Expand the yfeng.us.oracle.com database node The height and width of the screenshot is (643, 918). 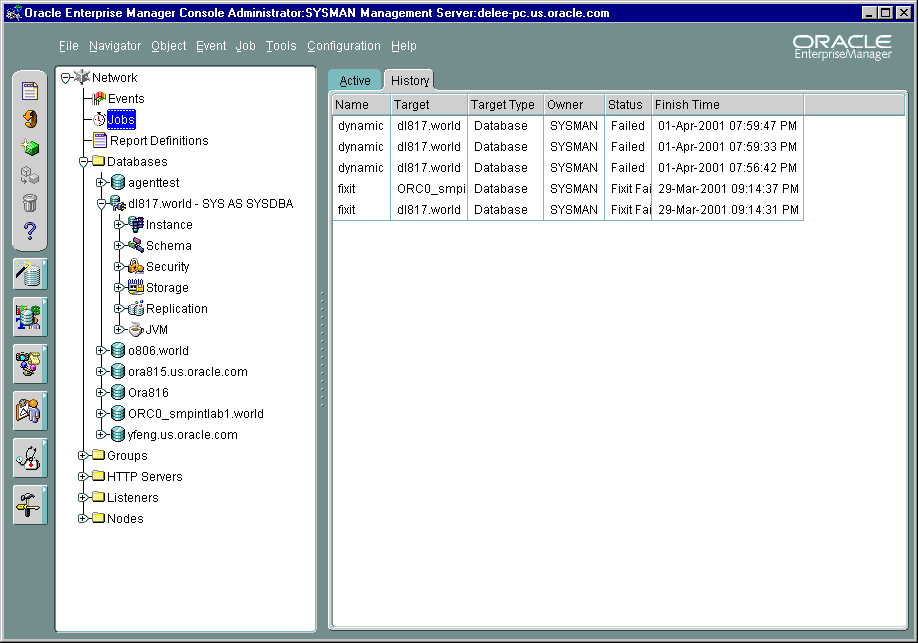click(101, 435)
